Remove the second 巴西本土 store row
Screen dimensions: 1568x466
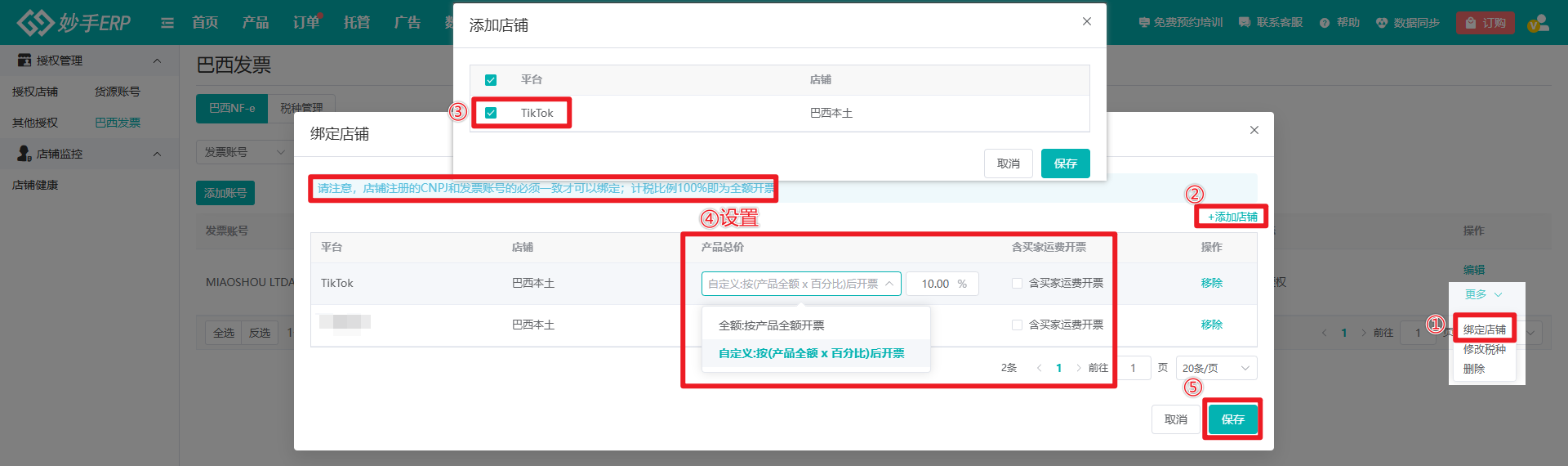1212,325
